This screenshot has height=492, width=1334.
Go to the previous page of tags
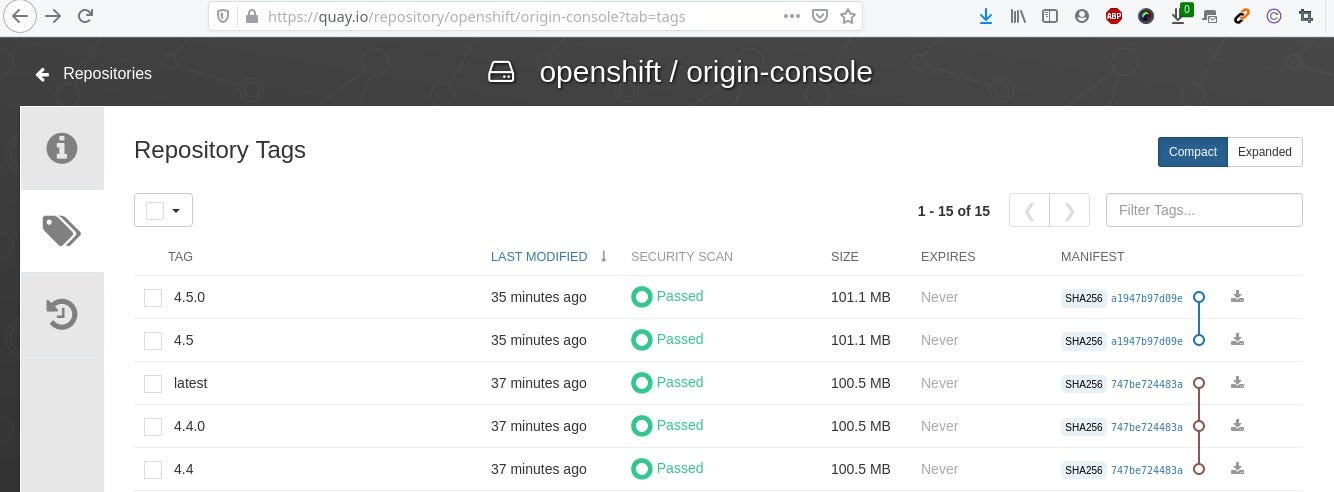pos(1030,210)
